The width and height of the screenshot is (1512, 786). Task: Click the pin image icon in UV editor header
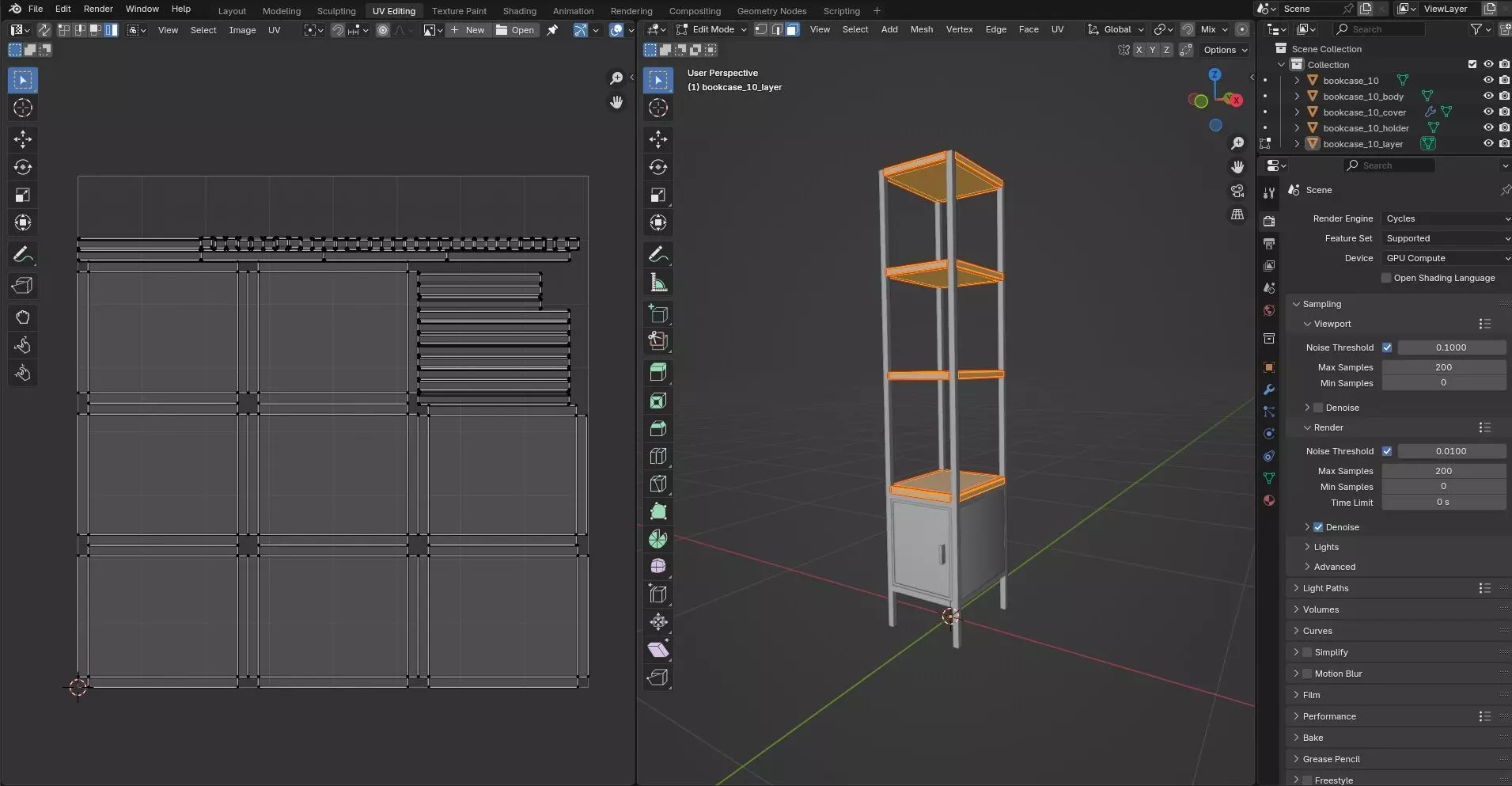pos(552,30)
